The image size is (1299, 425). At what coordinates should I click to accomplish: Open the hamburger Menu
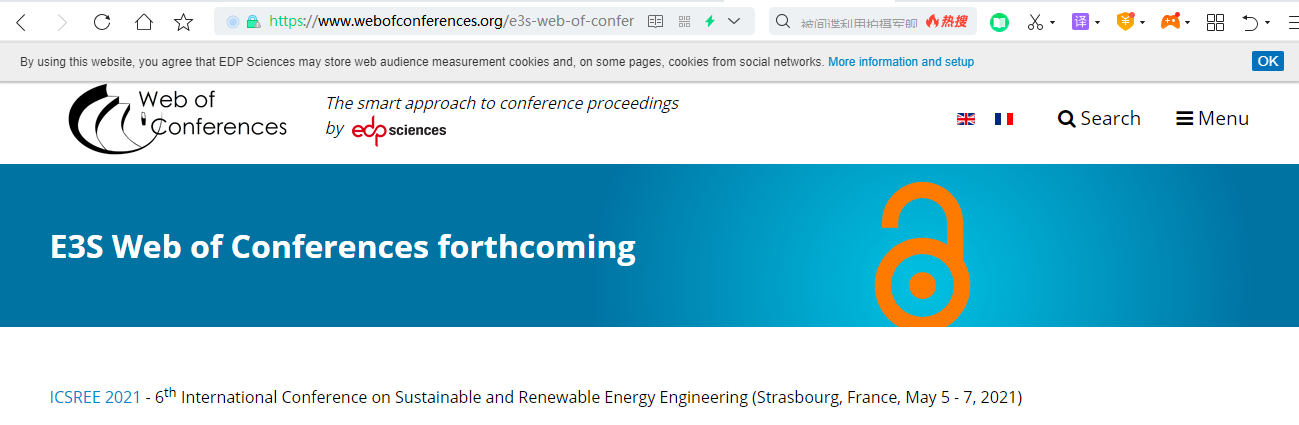click(x=1212, y=118)
